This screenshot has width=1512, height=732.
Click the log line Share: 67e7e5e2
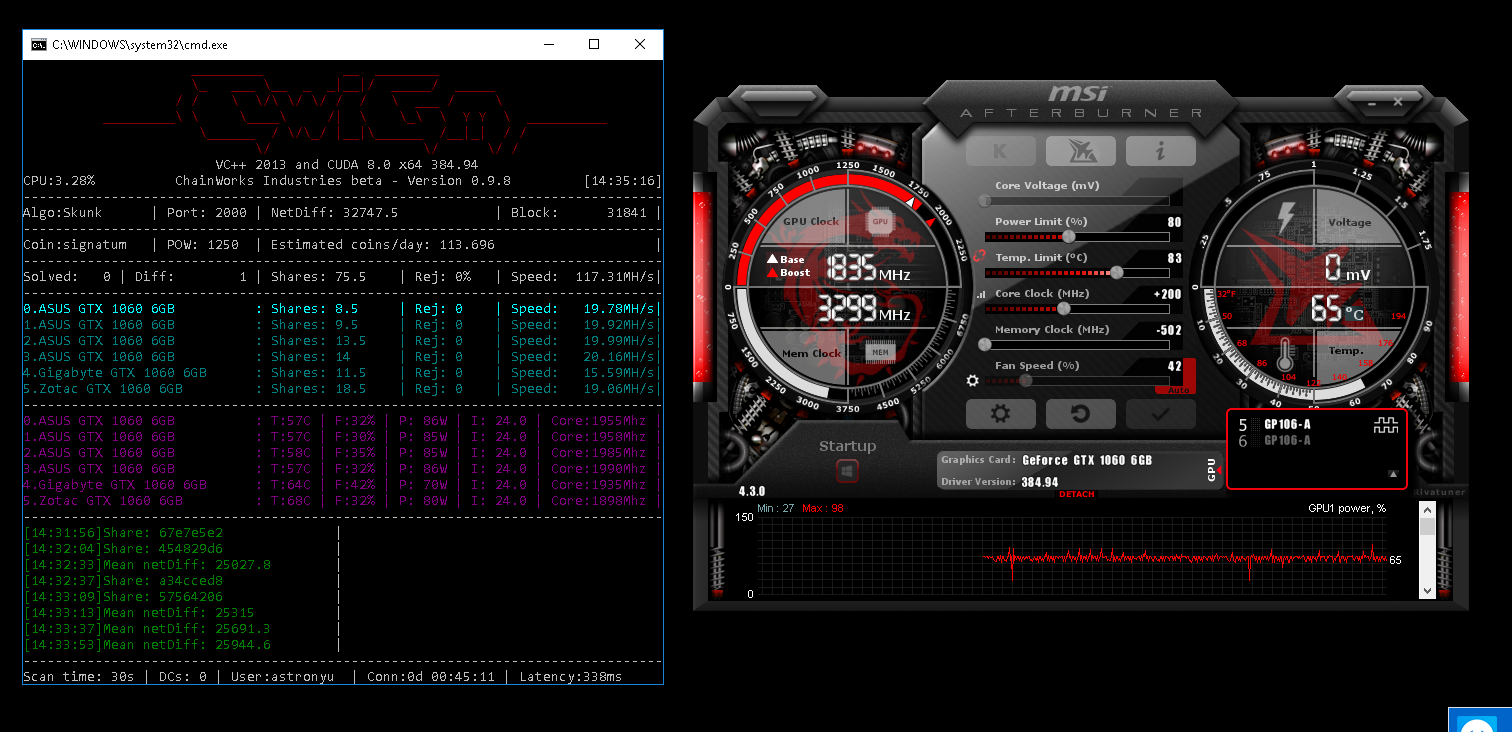pos(123,533)
